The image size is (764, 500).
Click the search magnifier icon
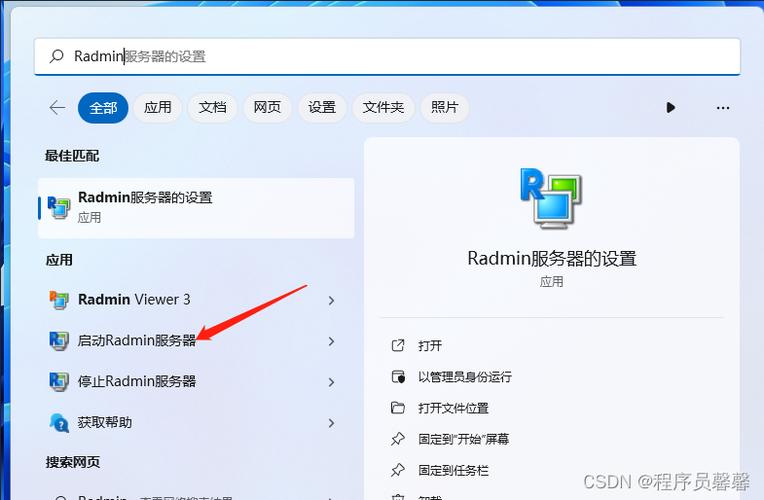pyautogui.click(x=57, y=56)
